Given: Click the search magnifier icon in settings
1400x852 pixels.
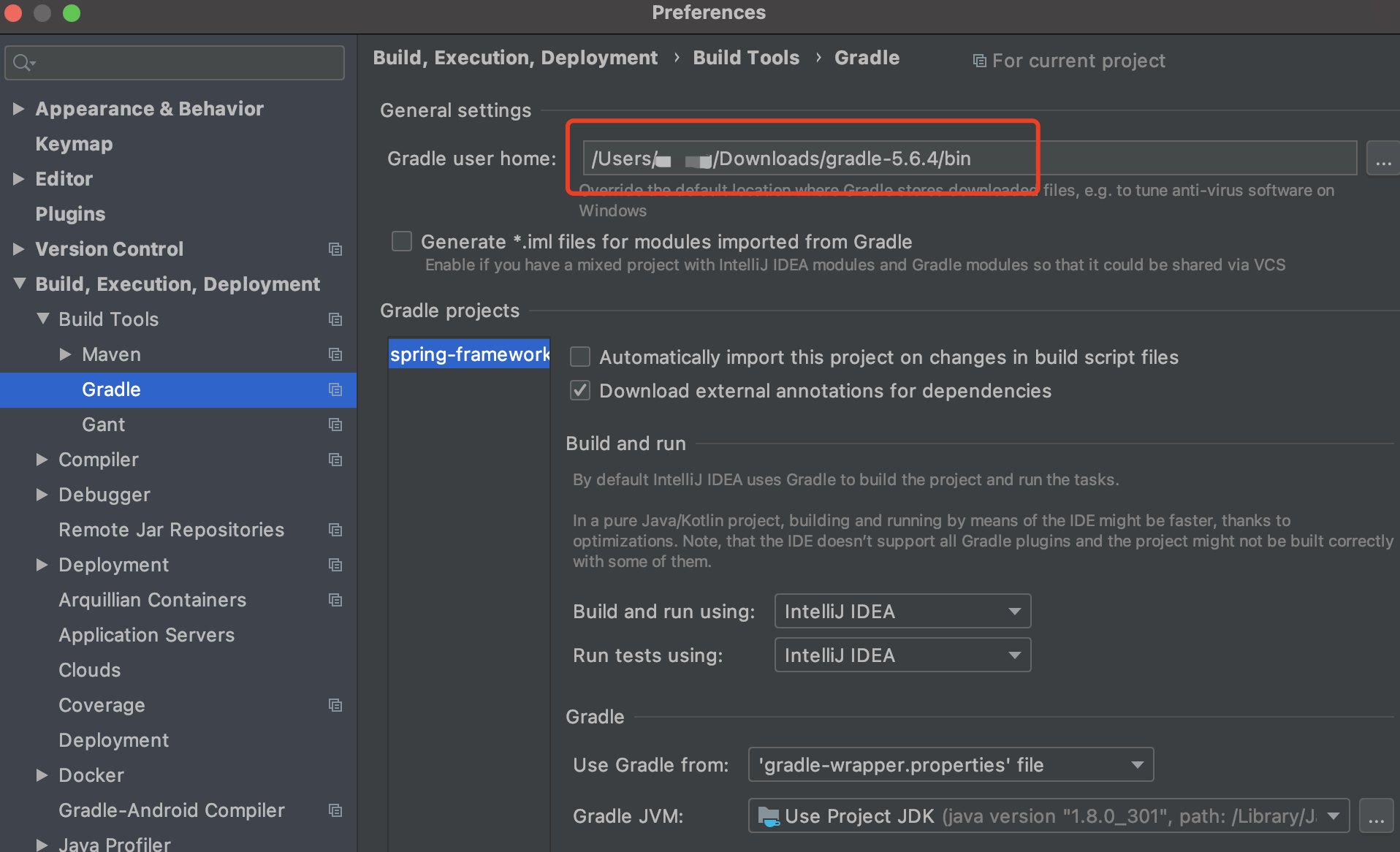Looking at the screenshot, I should (22, 63).
